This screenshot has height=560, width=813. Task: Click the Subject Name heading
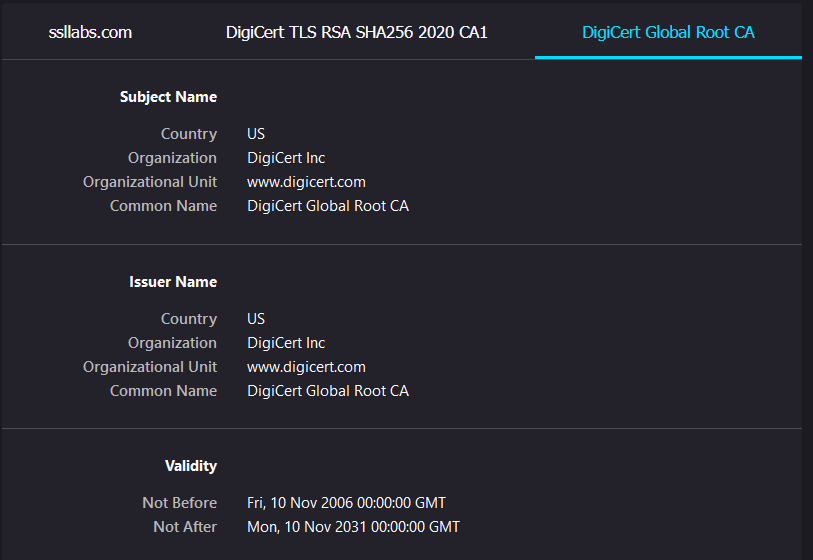pos(169,97)
